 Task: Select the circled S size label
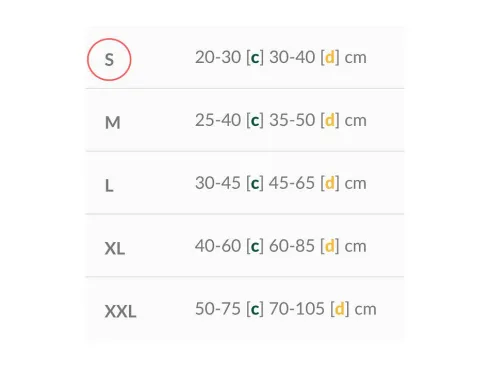coord(109,60)
